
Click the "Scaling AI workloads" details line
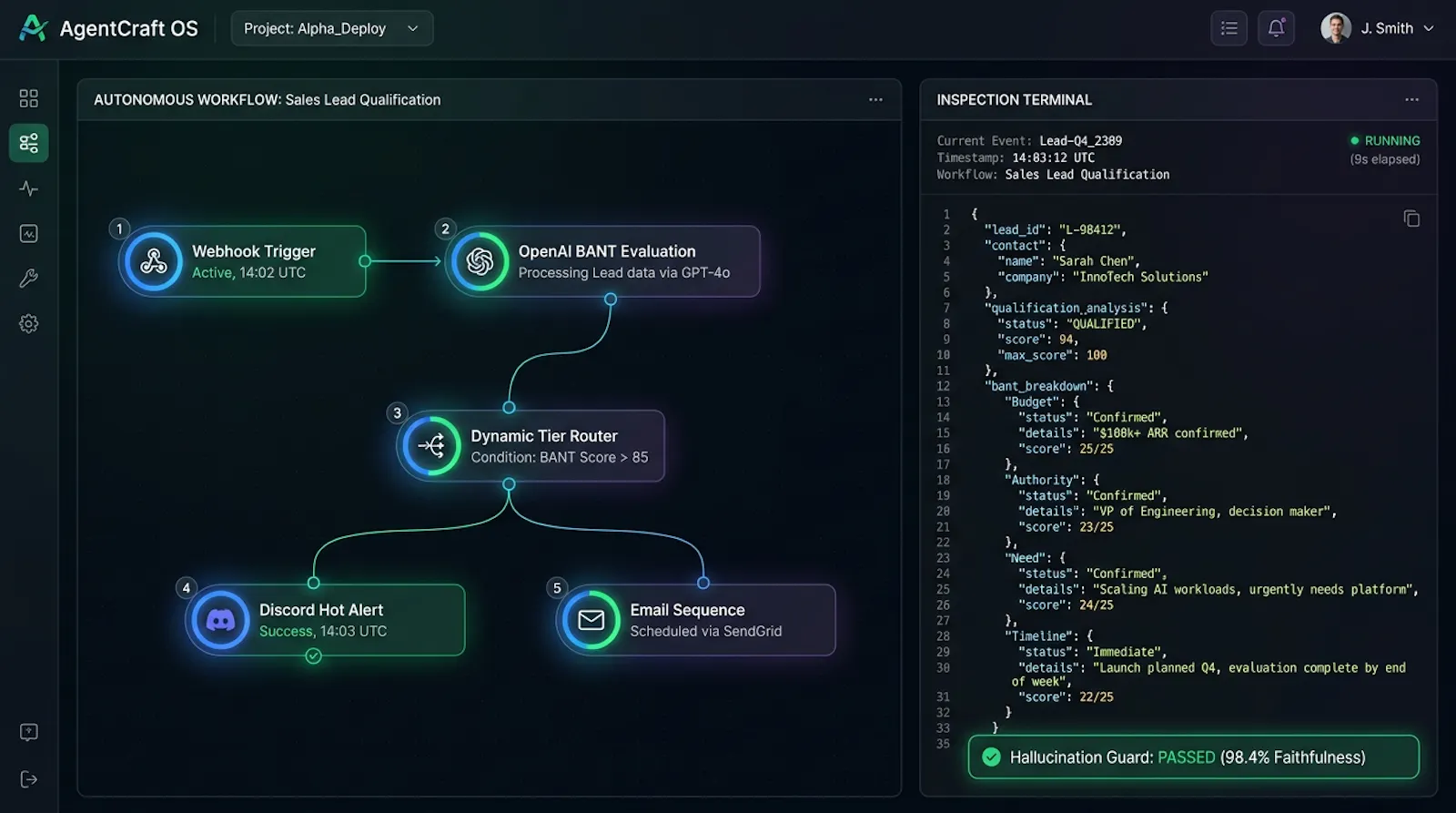(1218, 590)
